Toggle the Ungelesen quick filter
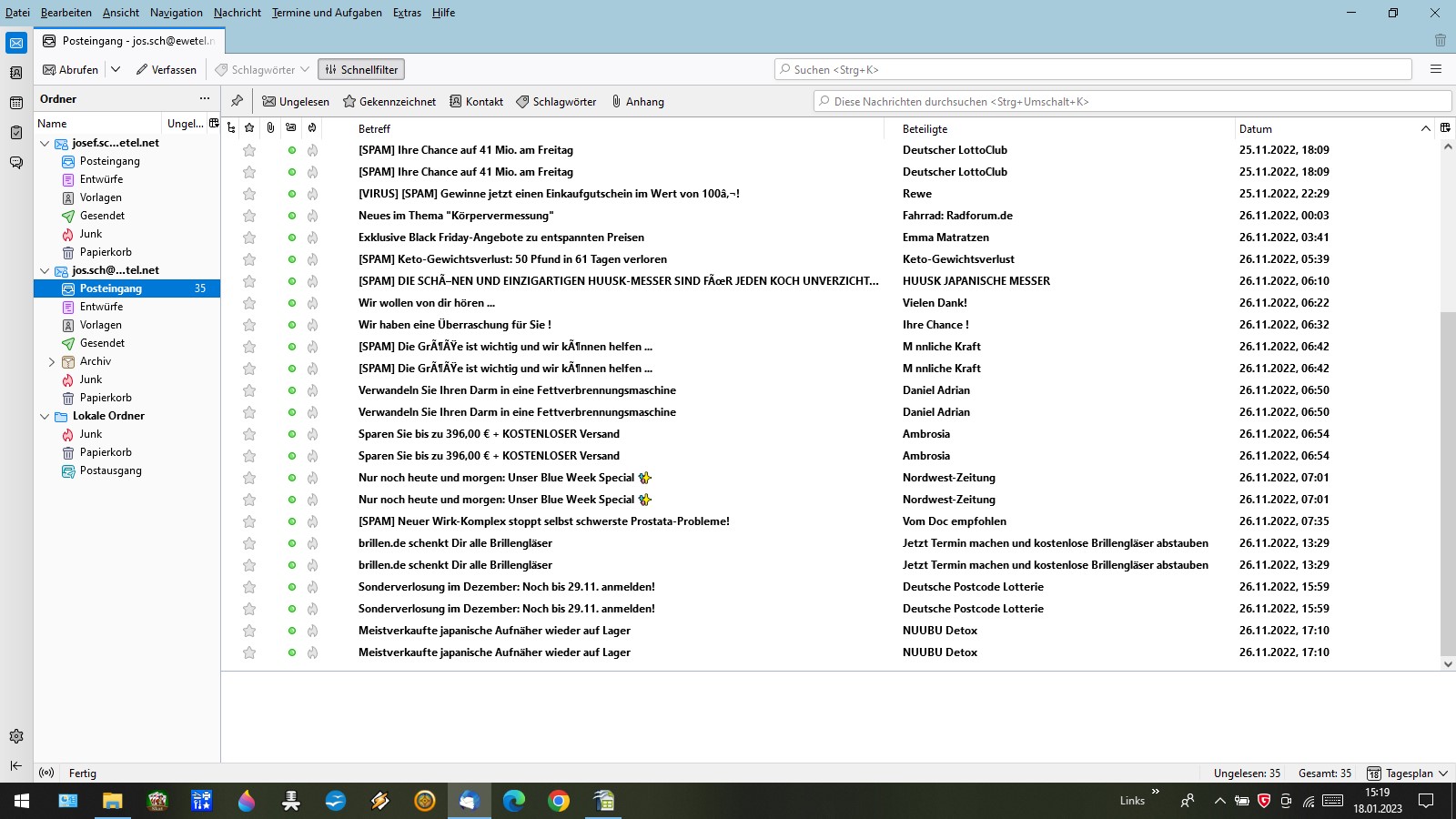The width and height of the screenshot is (1456, 819). 296,102
